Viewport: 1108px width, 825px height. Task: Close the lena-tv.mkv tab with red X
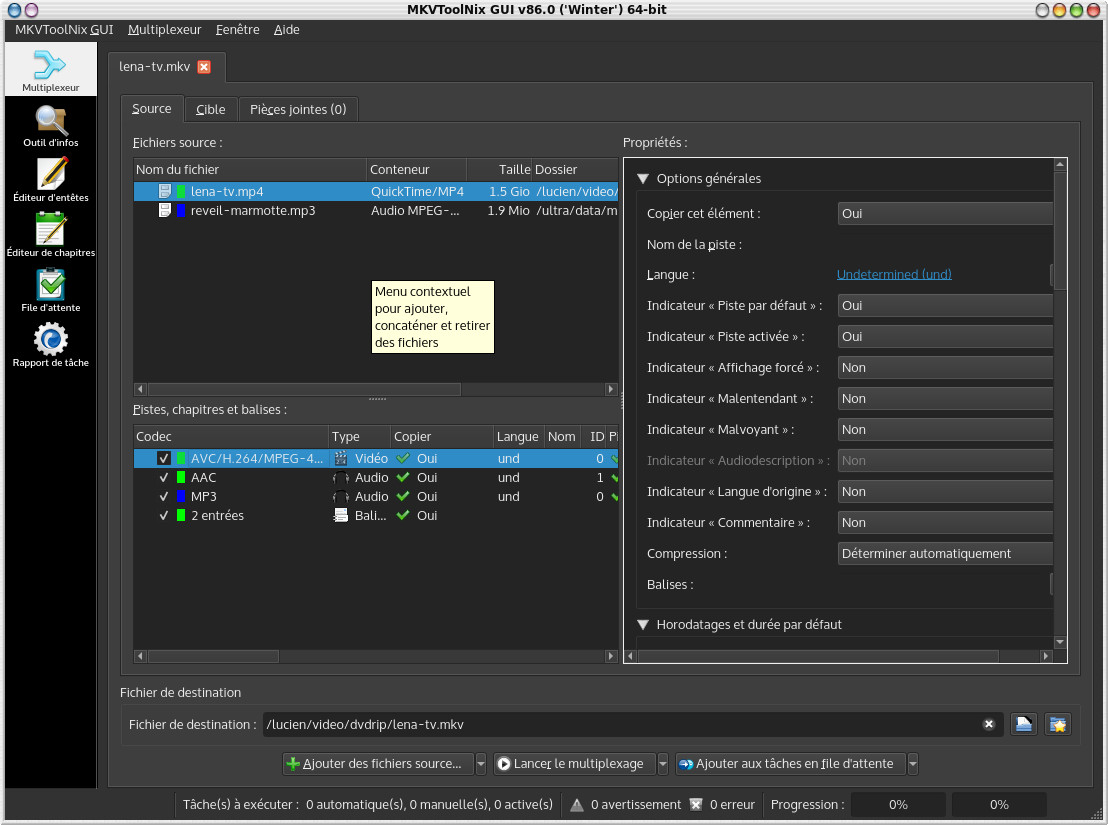204,67
